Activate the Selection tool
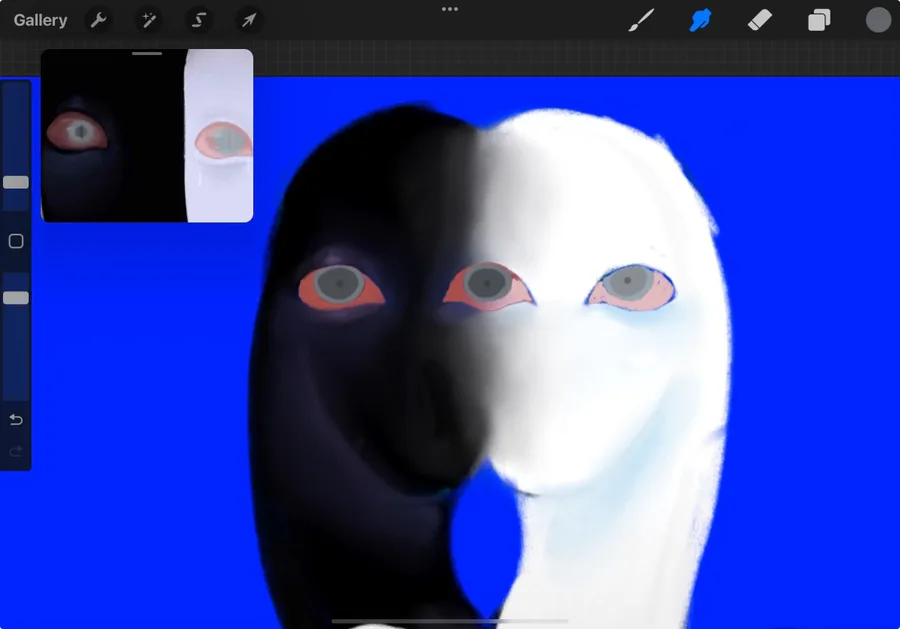Viewport: 900px width, 629px height. tap(199, 20)
